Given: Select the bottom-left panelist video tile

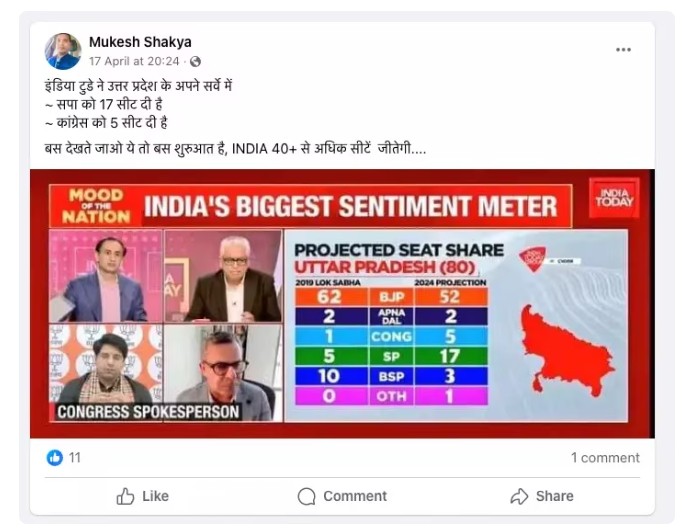Looking at the screenshot, I should pyautogui.click(x=106, y=364).
